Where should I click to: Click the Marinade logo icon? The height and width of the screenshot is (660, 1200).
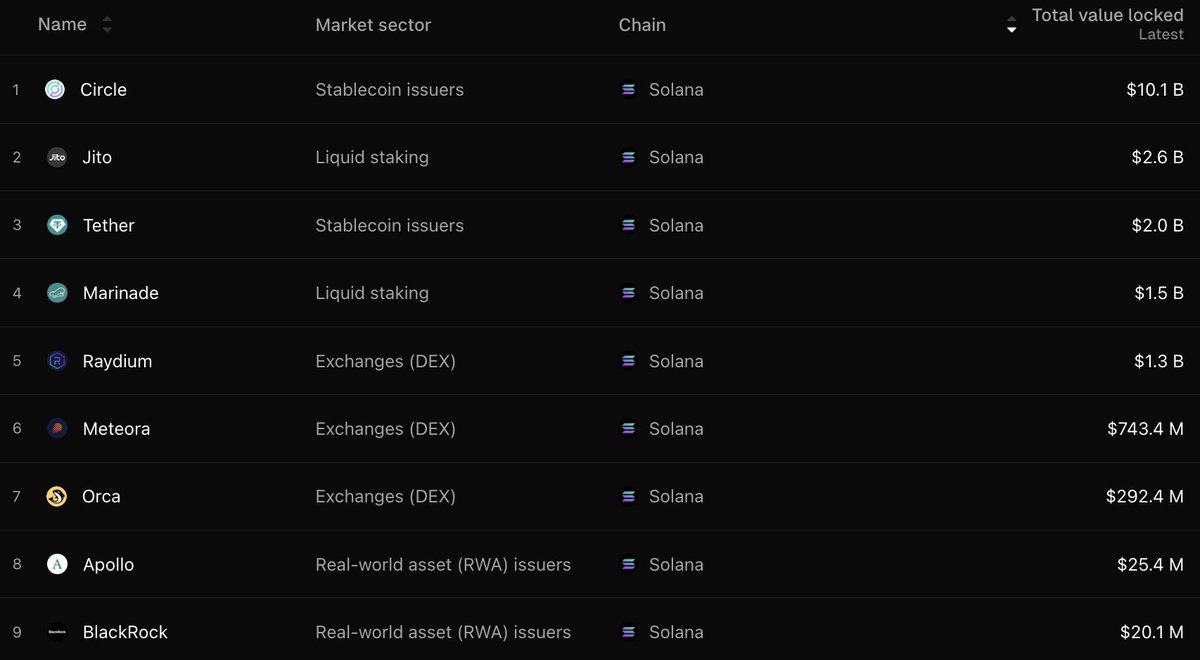pyautogui.click(x=56, y=293)
